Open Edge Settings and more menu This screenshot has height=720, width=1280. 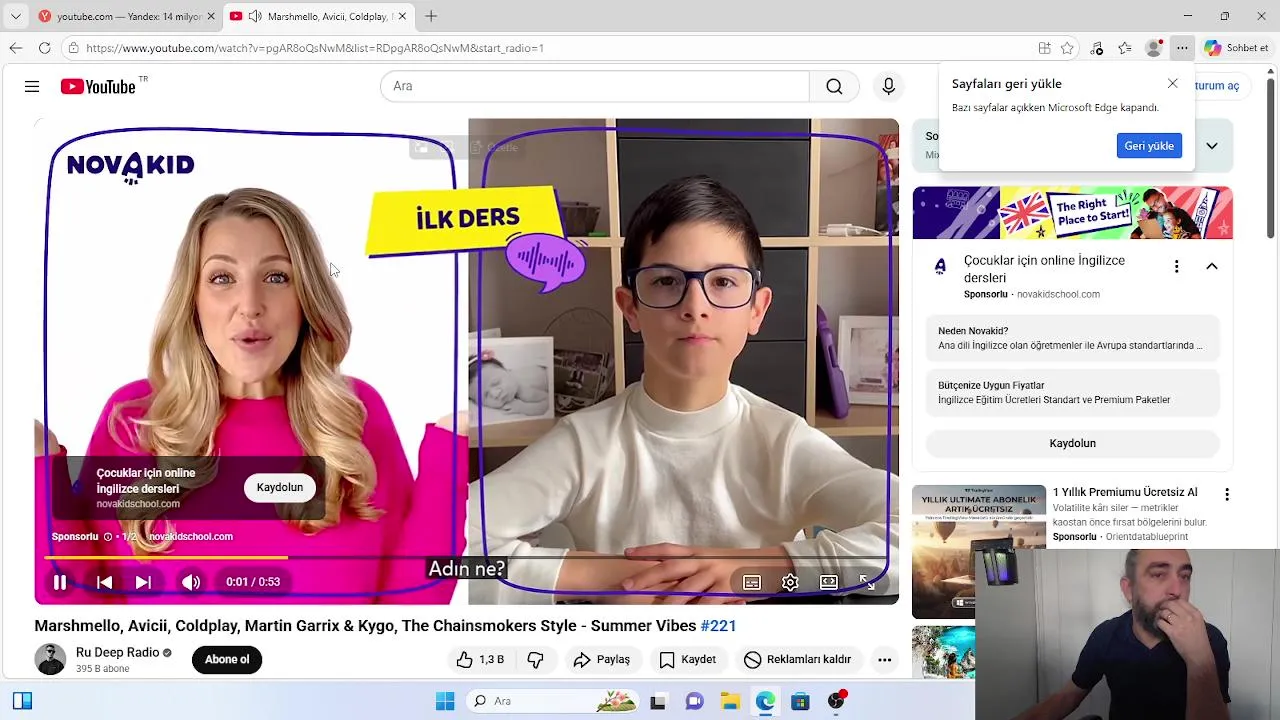point(1182,48)
